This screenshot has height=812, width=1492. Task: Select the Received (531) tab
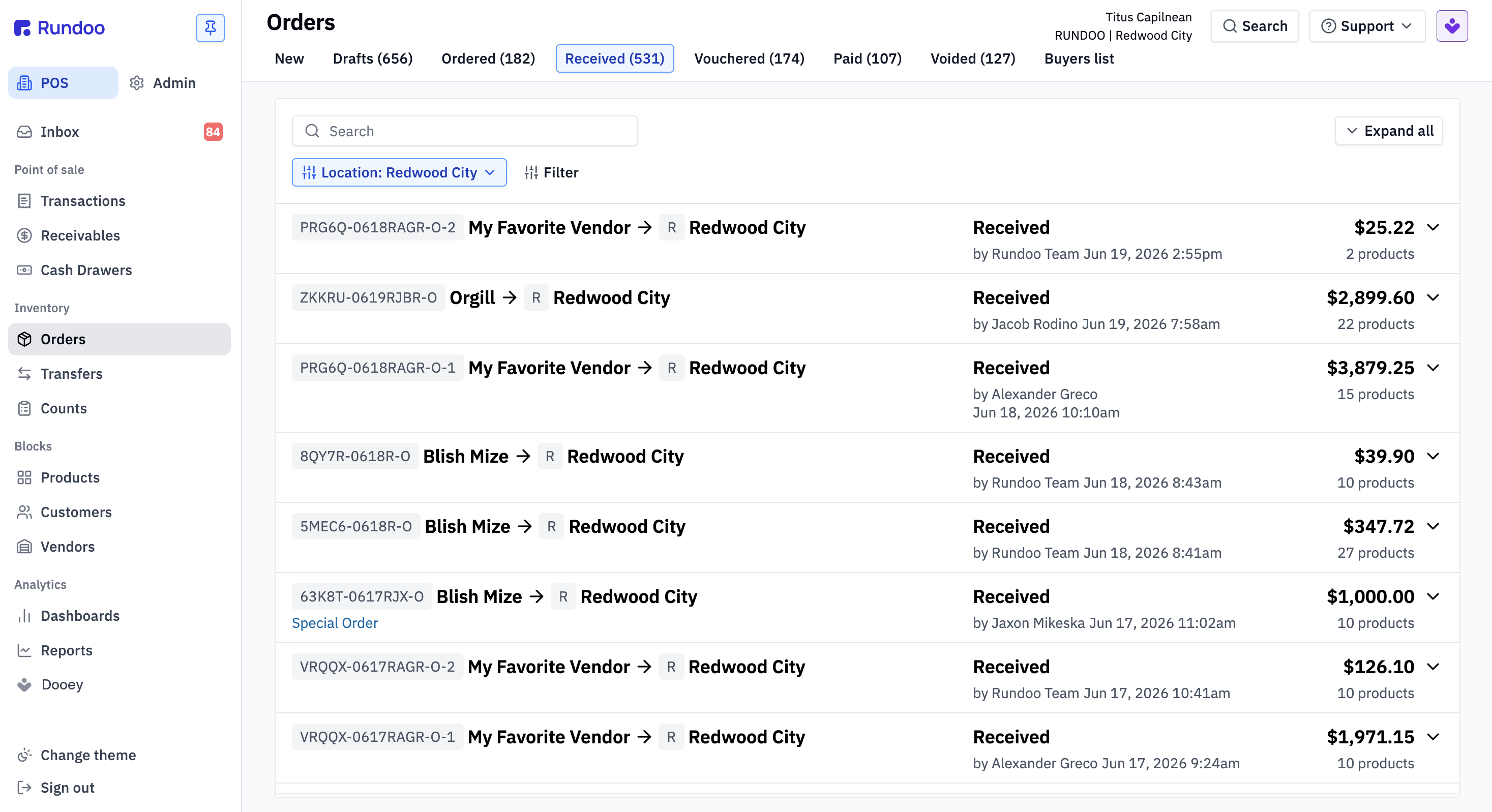614,58
